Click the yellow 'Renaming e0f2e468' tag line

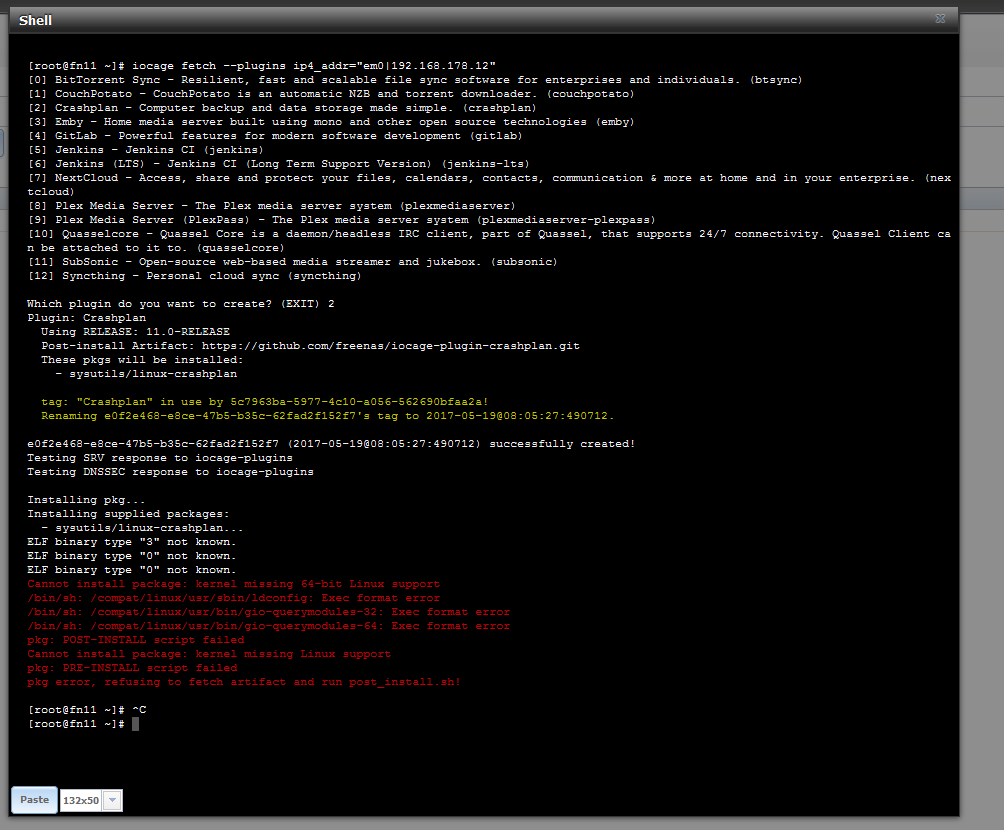click(327, 416)
